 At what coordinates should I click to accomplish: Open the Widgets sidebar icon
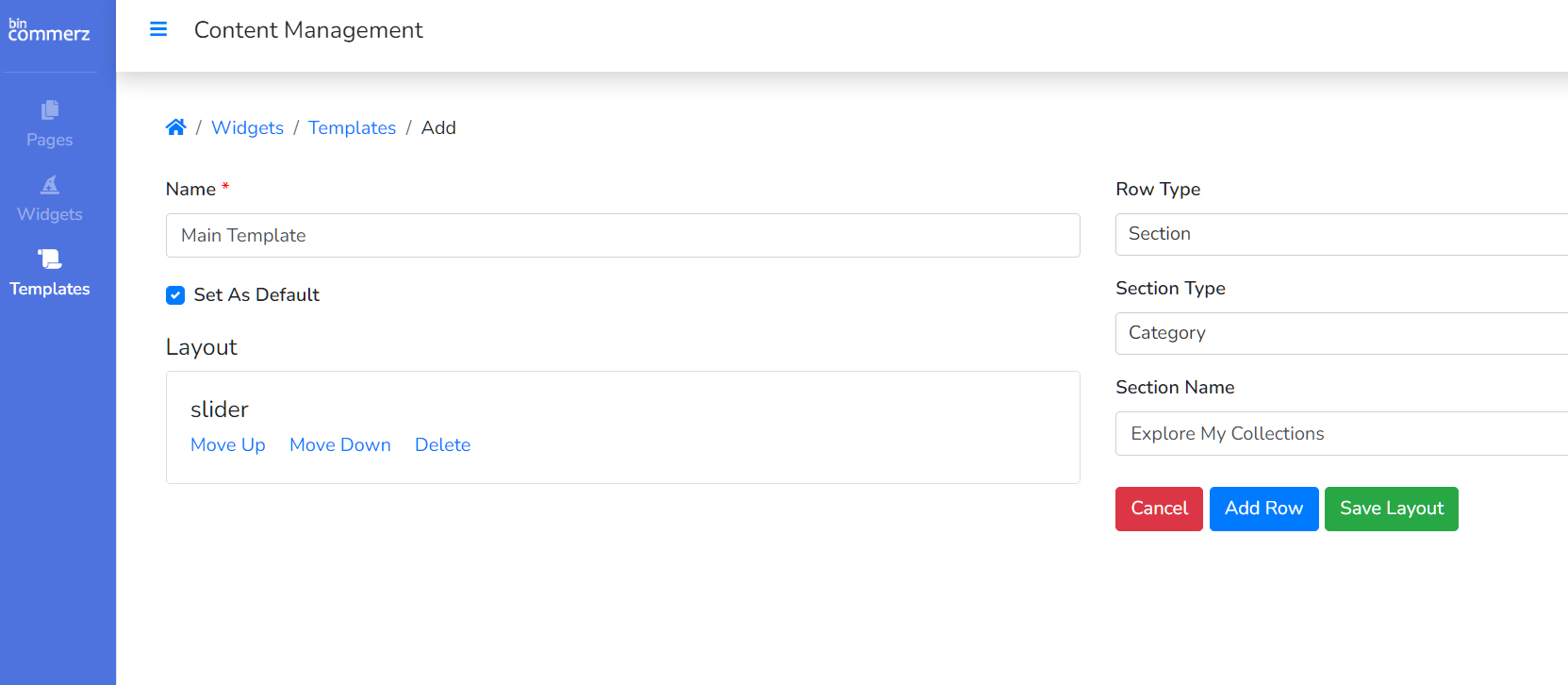[x=50, y=185]
